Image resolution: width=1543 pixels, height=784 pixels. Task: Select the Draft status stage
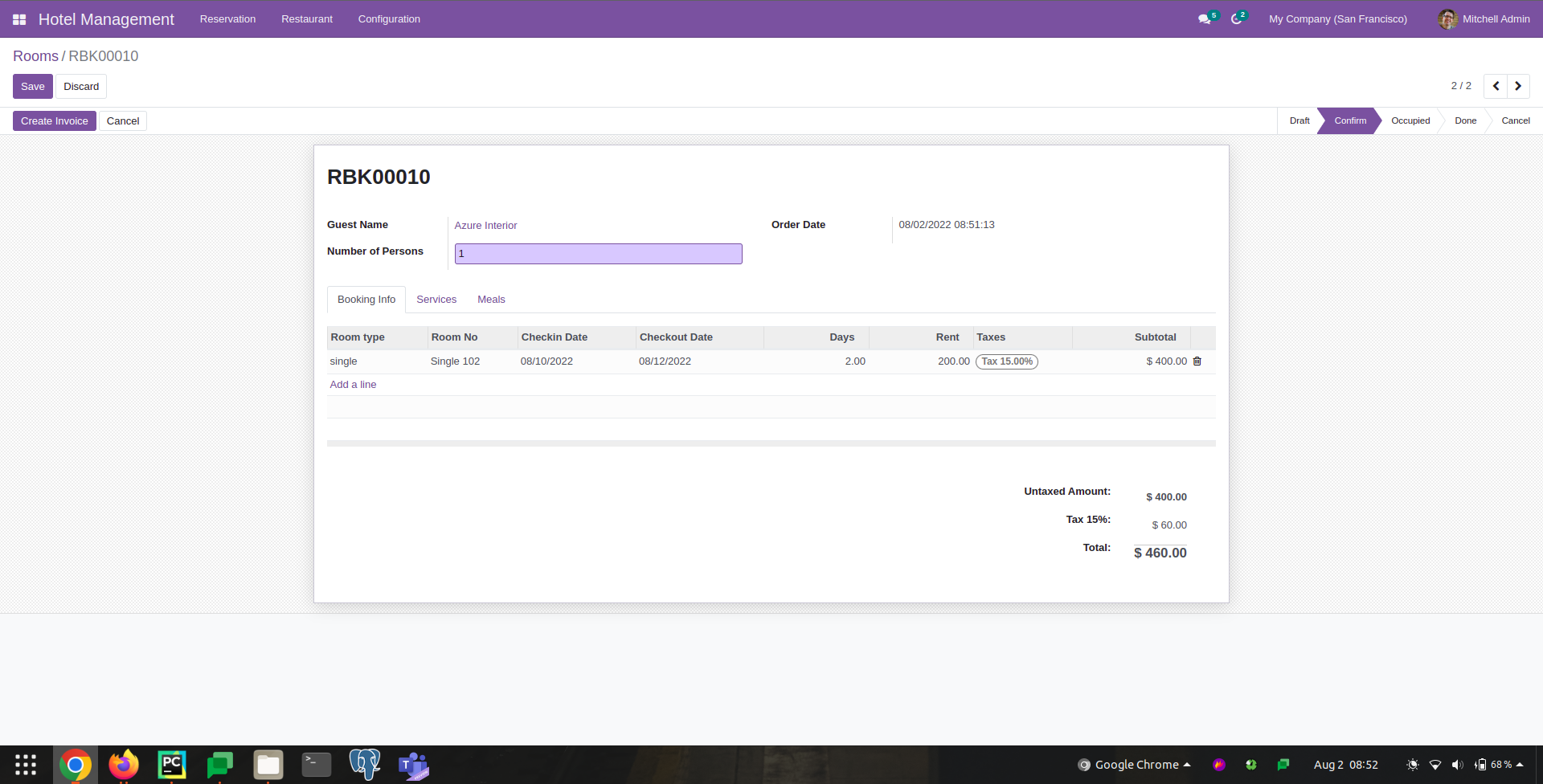point(1299,121)
